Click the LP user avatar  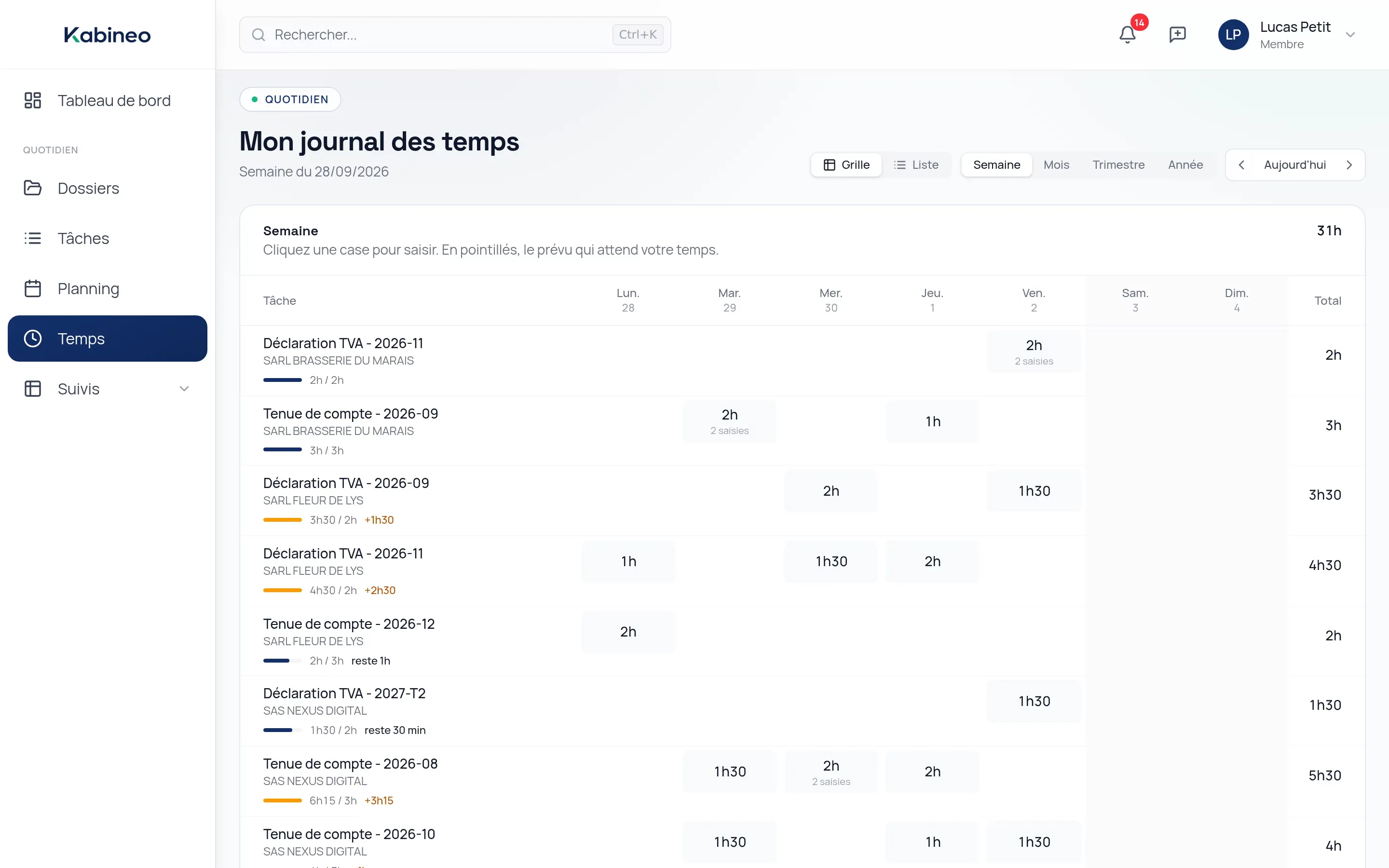[1233, 34]
